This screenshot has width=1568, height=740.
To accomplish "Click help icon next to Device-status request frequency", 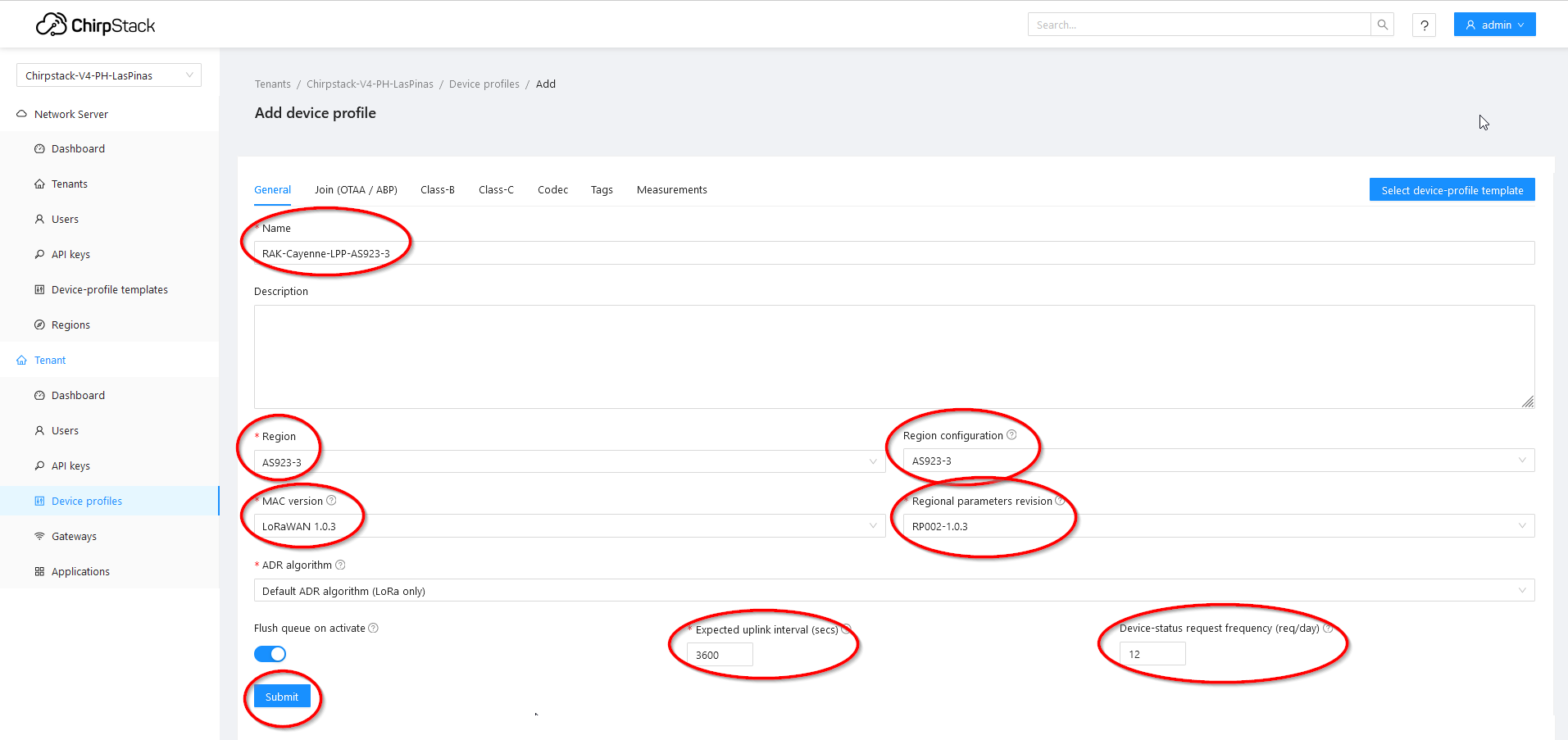I will click(1328, 628).
